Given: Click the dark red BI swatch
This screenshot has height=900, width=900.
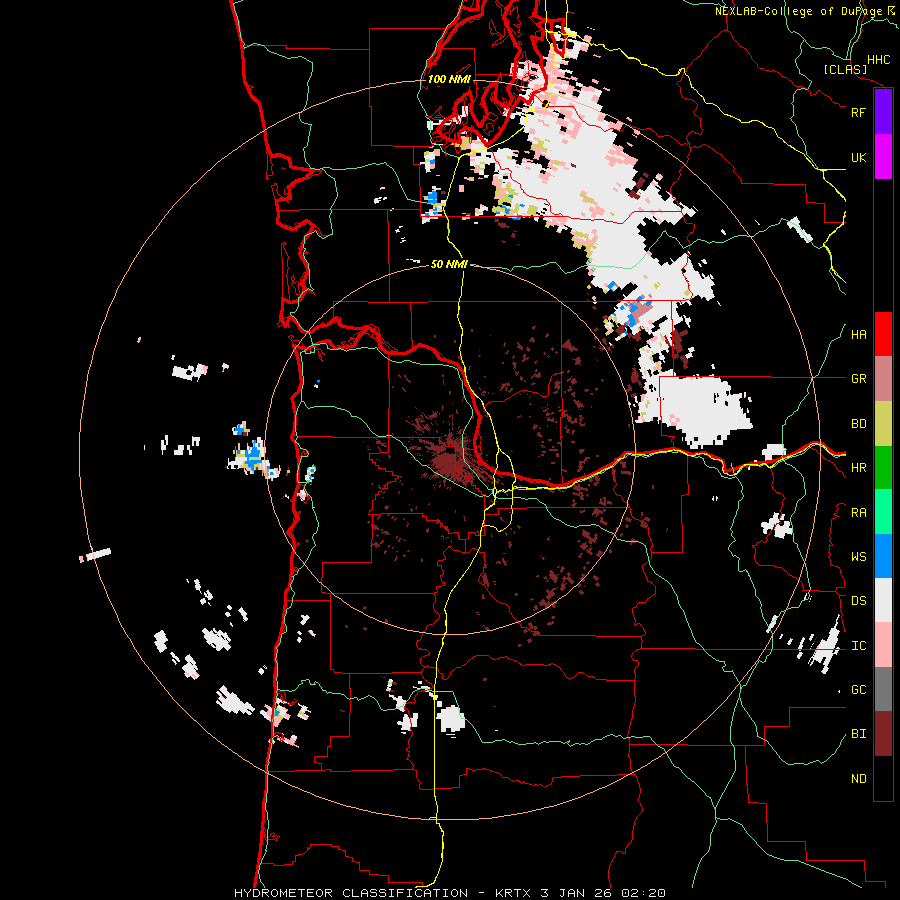Looking at the screenshot, I should click(x=883, y=734).
